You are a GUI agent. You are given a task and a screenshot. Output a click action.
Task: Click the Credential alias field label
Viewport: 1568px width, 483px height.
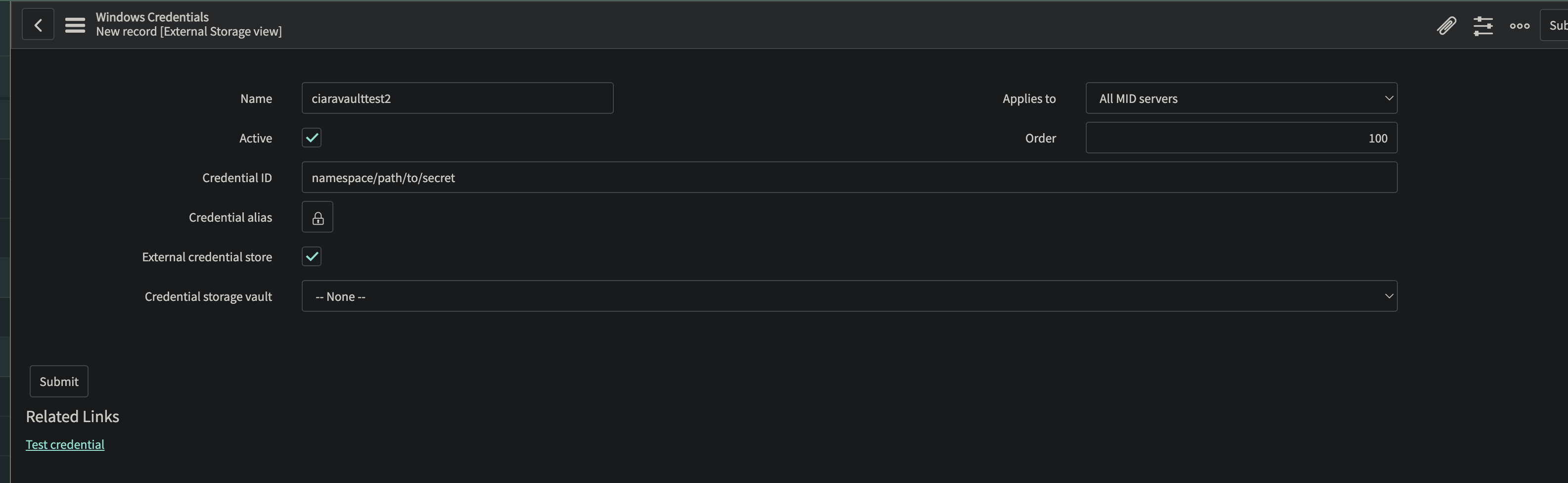point(230,217)
